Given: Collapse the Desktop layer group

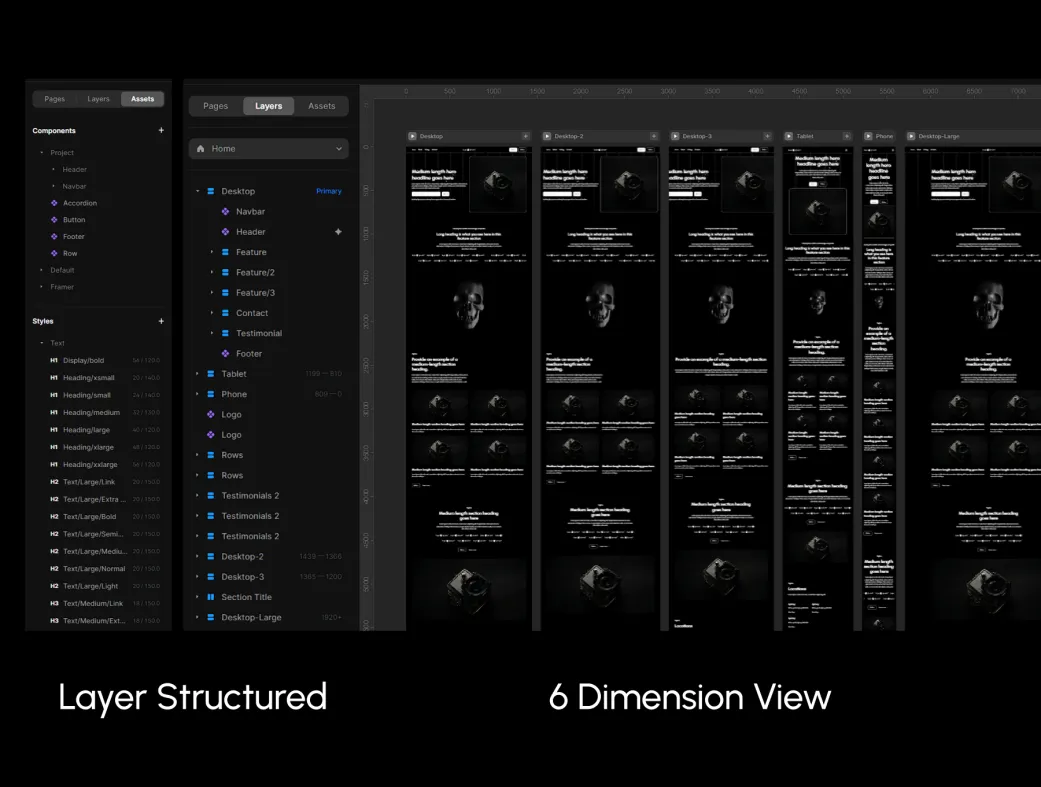Looking at the screenshot, I should coord(198,191).
